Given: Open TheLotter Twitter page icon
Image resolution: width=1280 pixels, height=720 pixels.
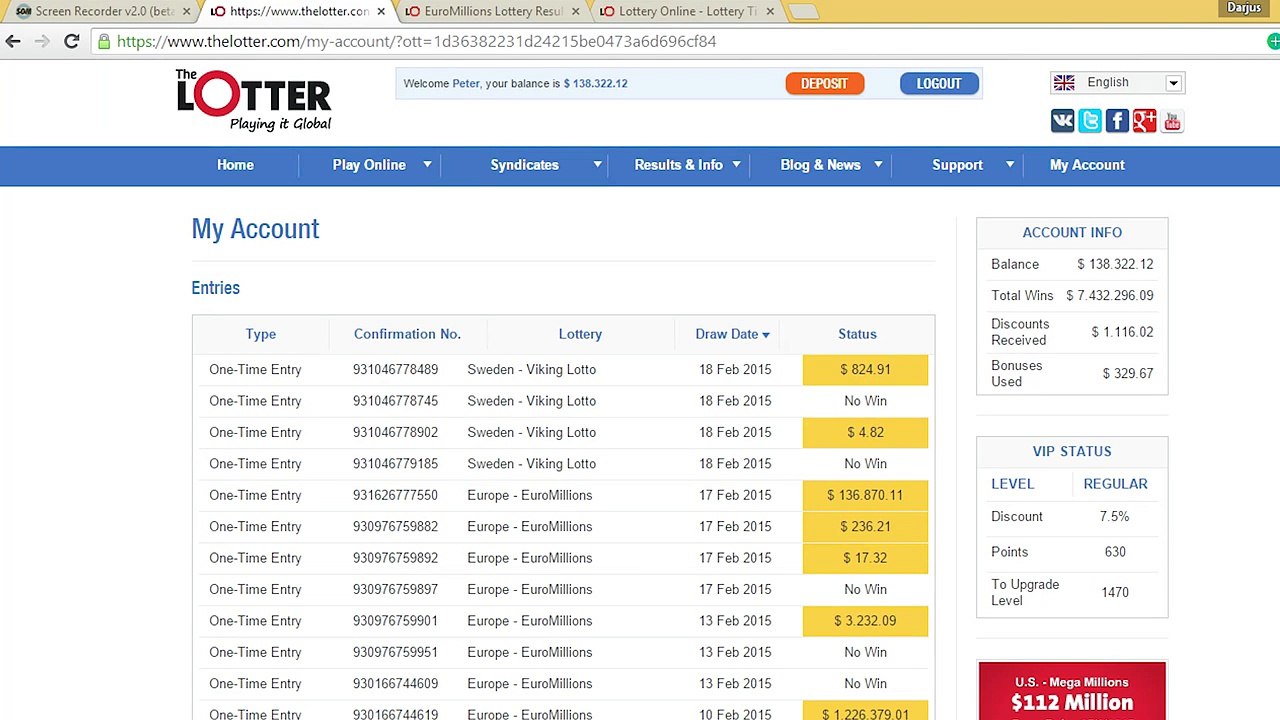Looking at the screenshot, I should (1090, 121).
